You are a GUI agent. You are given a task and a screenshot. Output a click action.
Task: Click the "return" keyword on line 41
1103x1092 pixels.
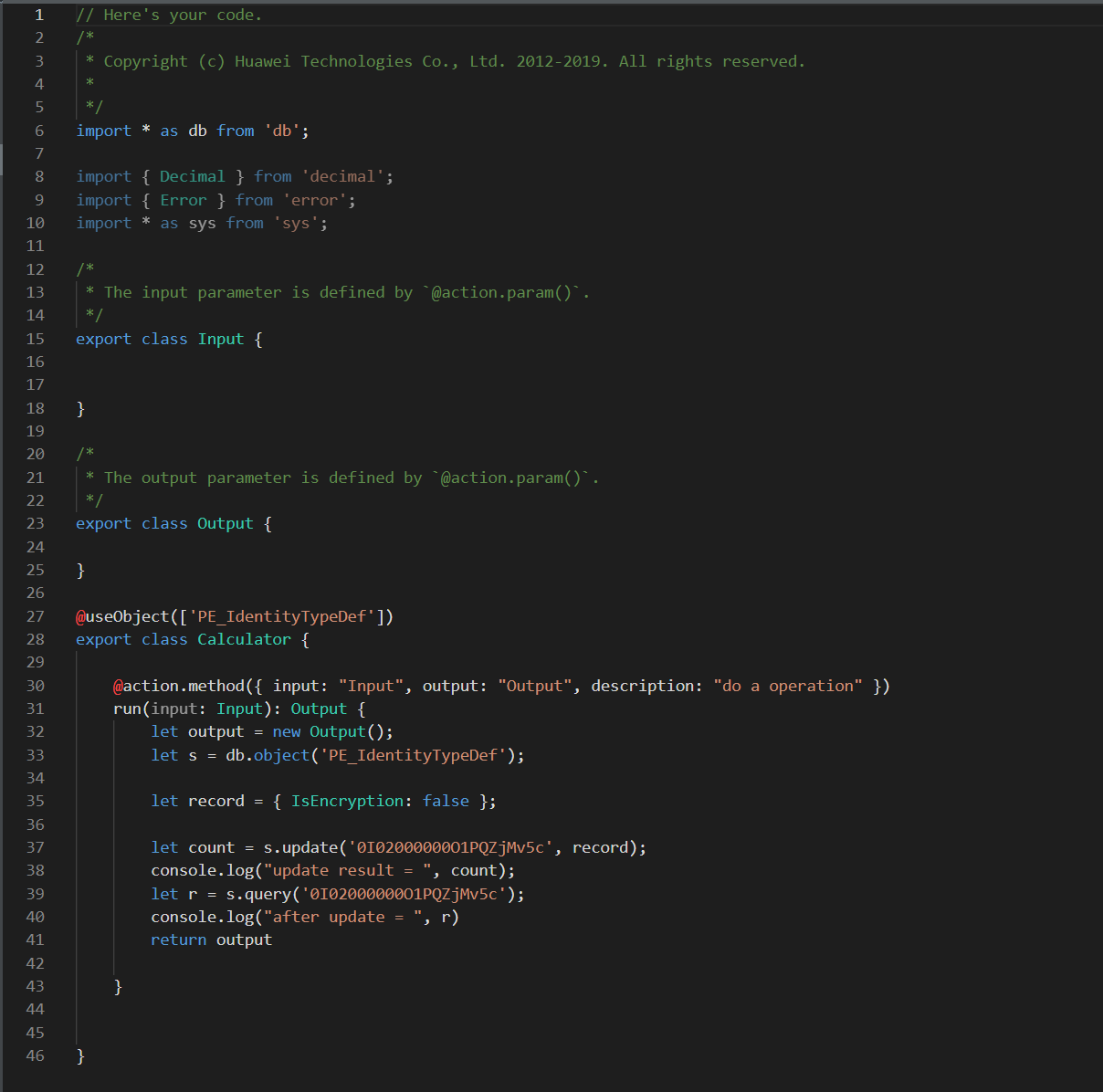click(179, 940)
